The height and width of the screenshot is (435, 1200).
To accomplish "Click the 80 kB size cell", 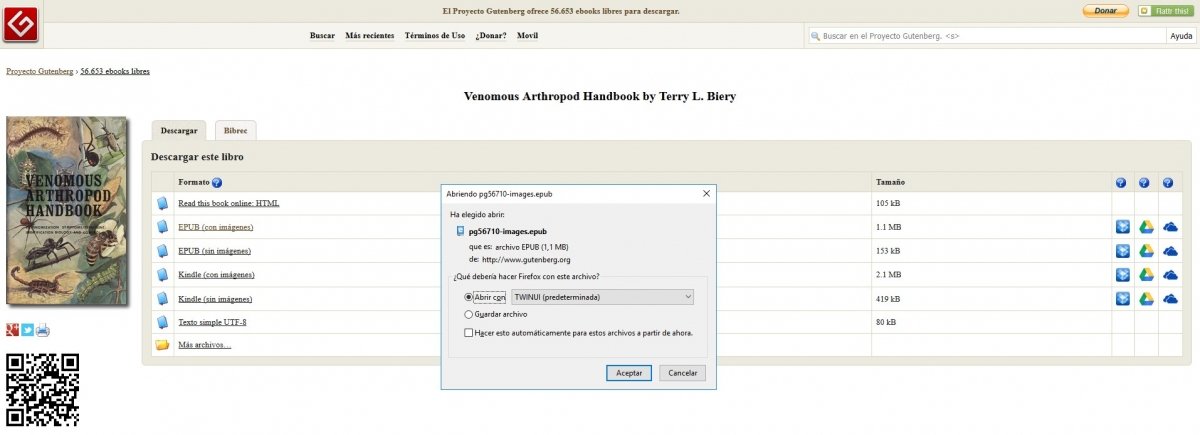I will point(990,322).
